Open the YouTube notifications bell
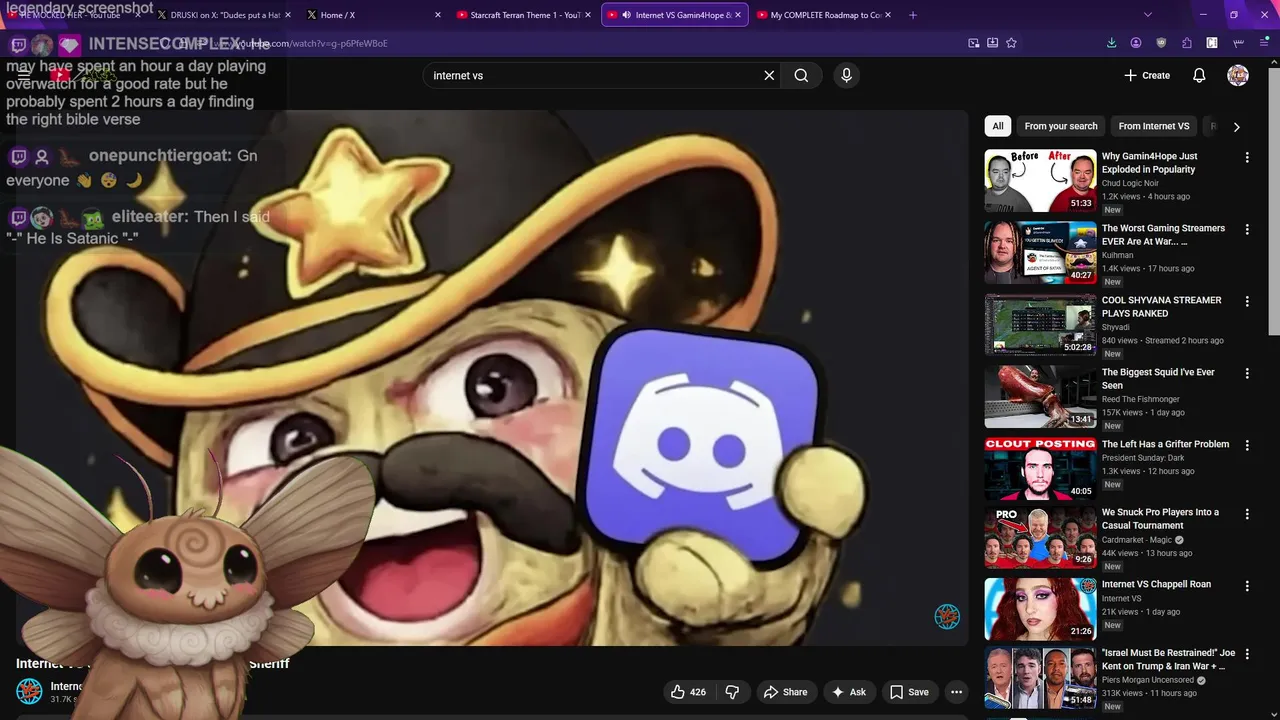Image resolution: width=1280 pixels, height=720 pixels. click(1199, 75)
